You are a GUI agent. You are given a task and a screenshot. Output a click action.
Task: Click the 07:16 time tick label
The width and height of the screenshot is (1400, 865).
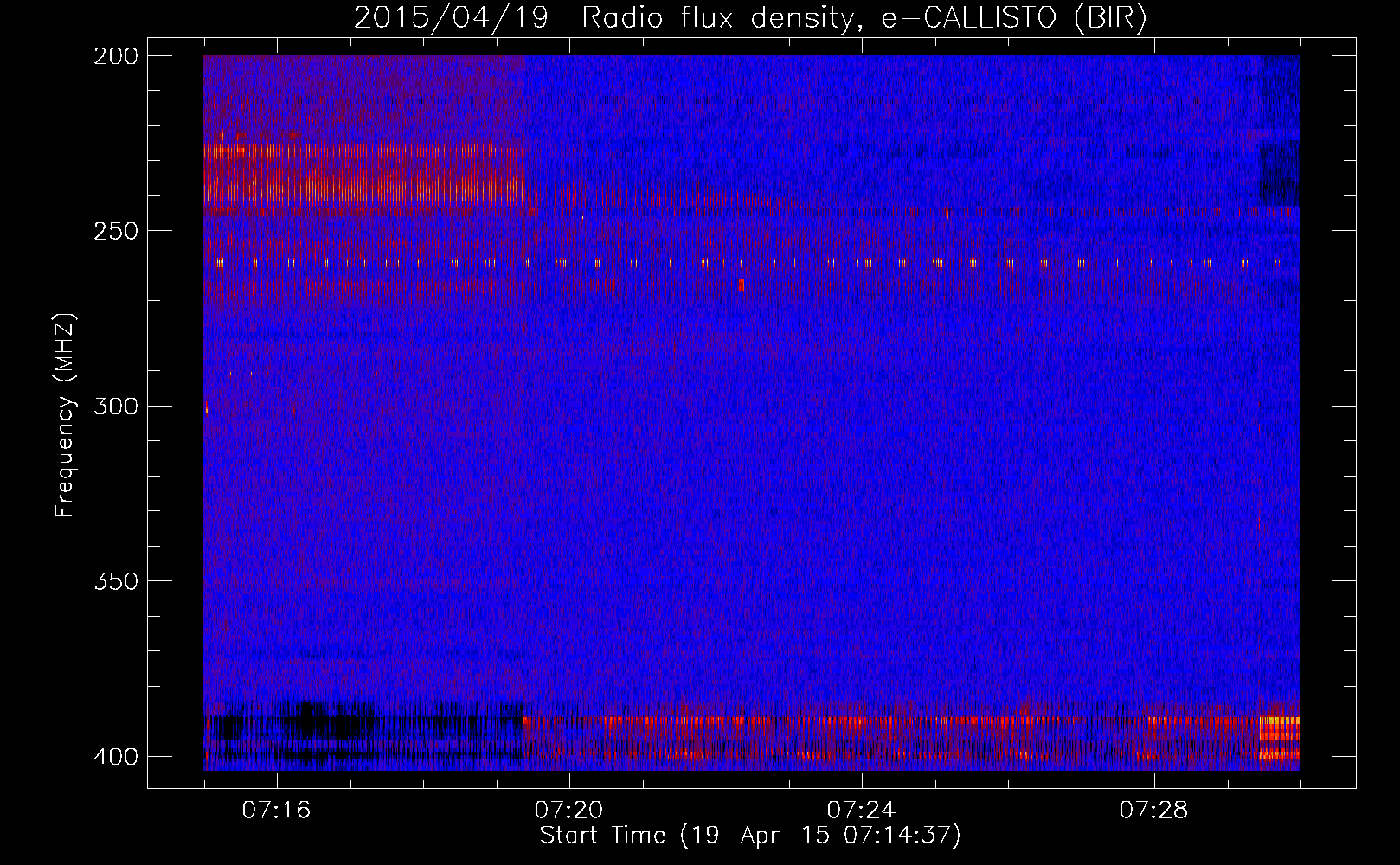coord(276,811)
